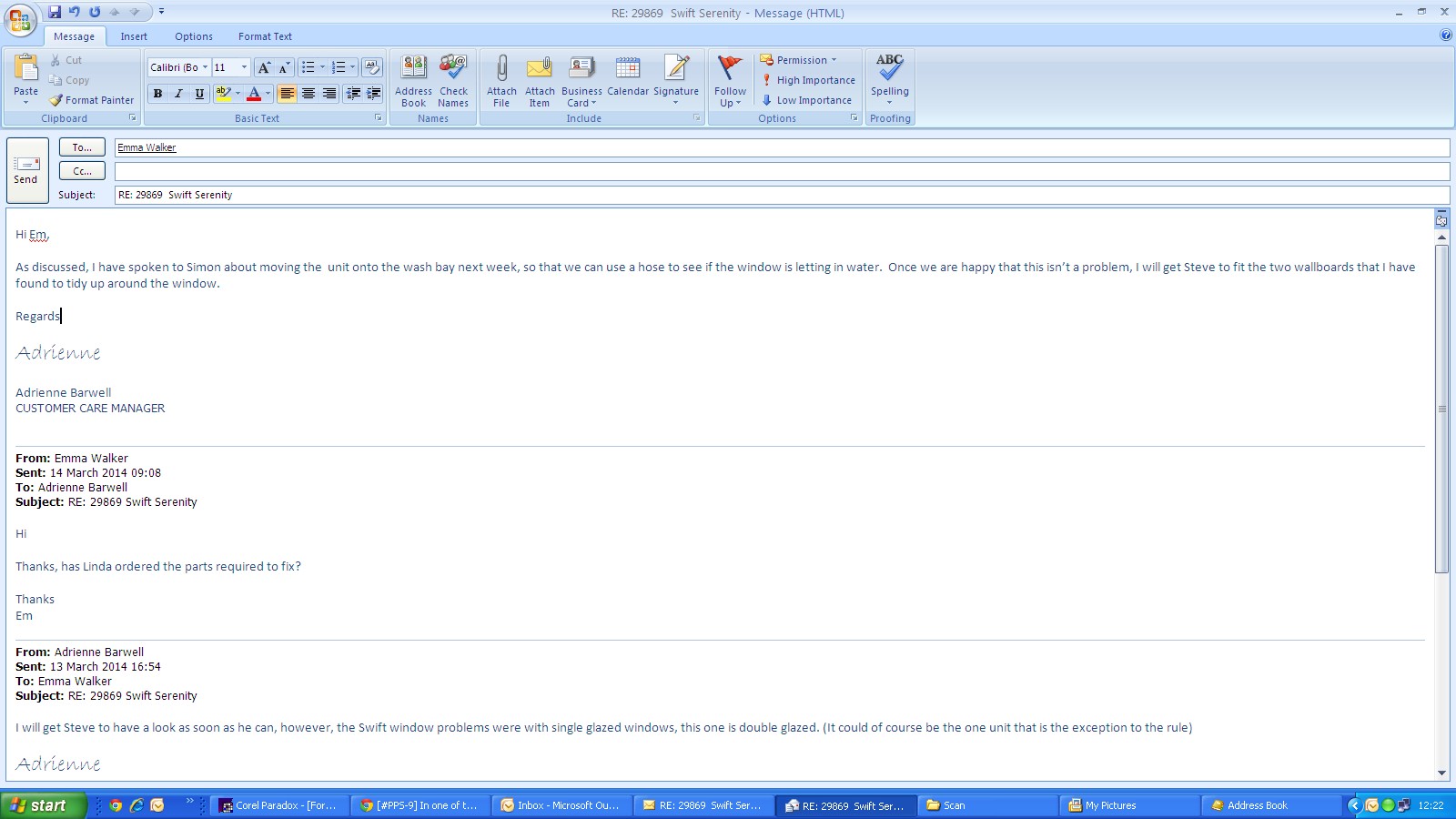Set a Follow Up flag
This screenshot has width=1456, height=819.
coord(730,81)
